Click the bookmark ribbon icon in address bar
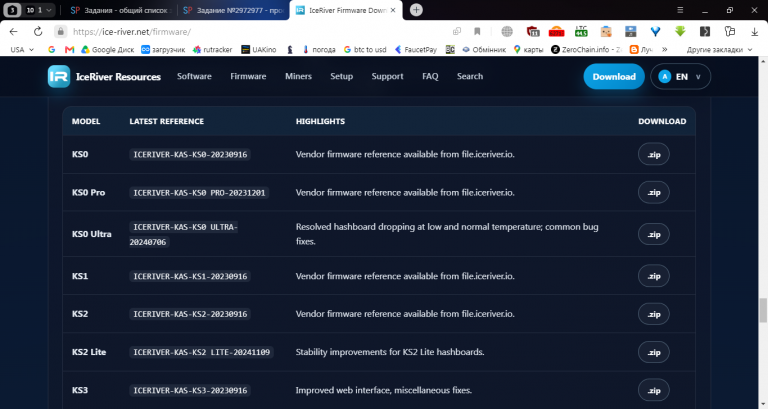The height and width of the screenshot is (409, 768). [477, 31]
